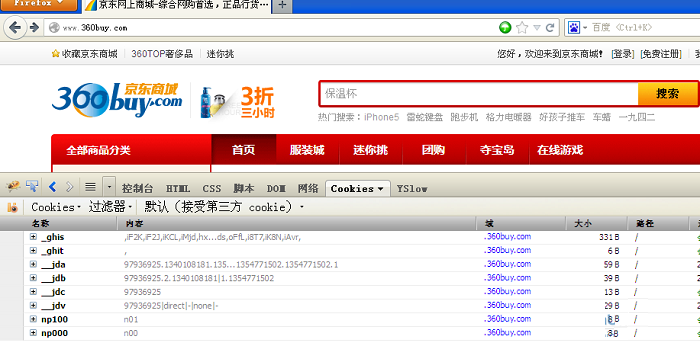Screen dimensions: 700x362
Task: Open the Baidu search engine selector
Action: pyautogui.click(x=577, y=28)
